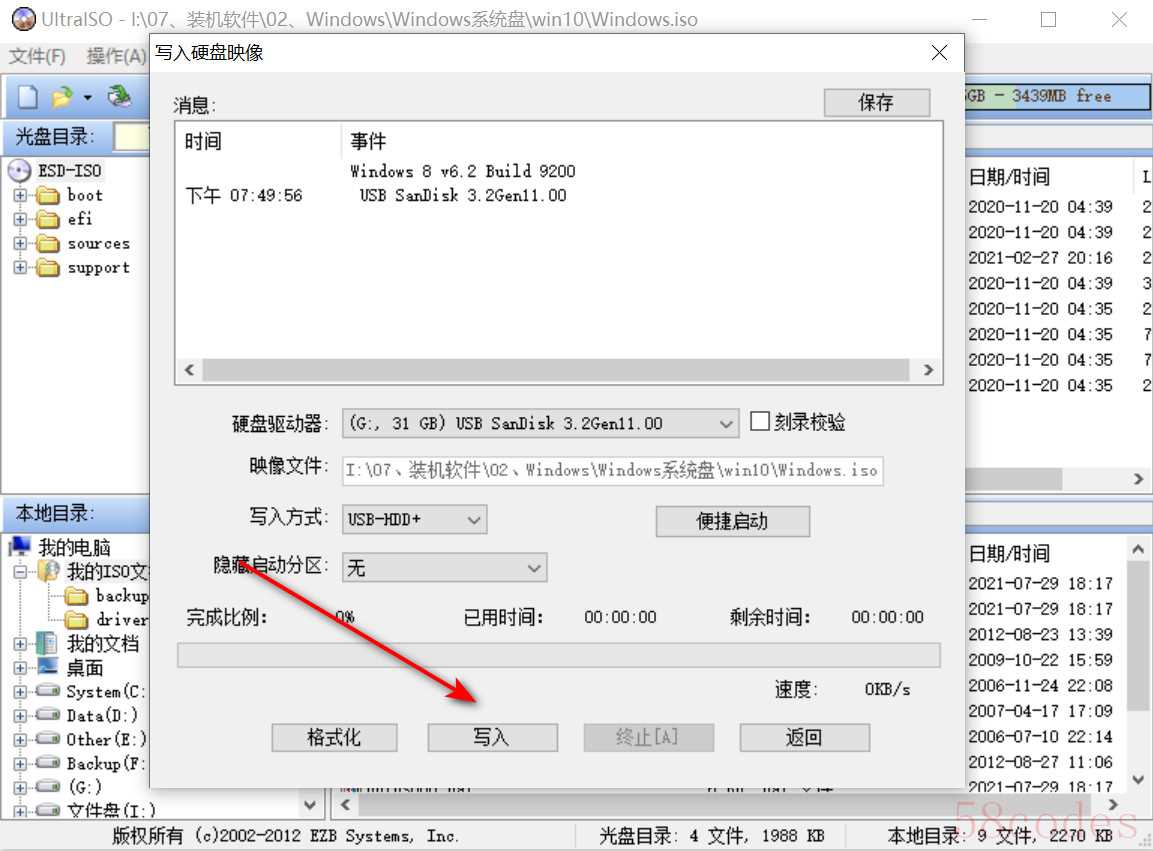Select the sources folder icon

click(48, 243)
